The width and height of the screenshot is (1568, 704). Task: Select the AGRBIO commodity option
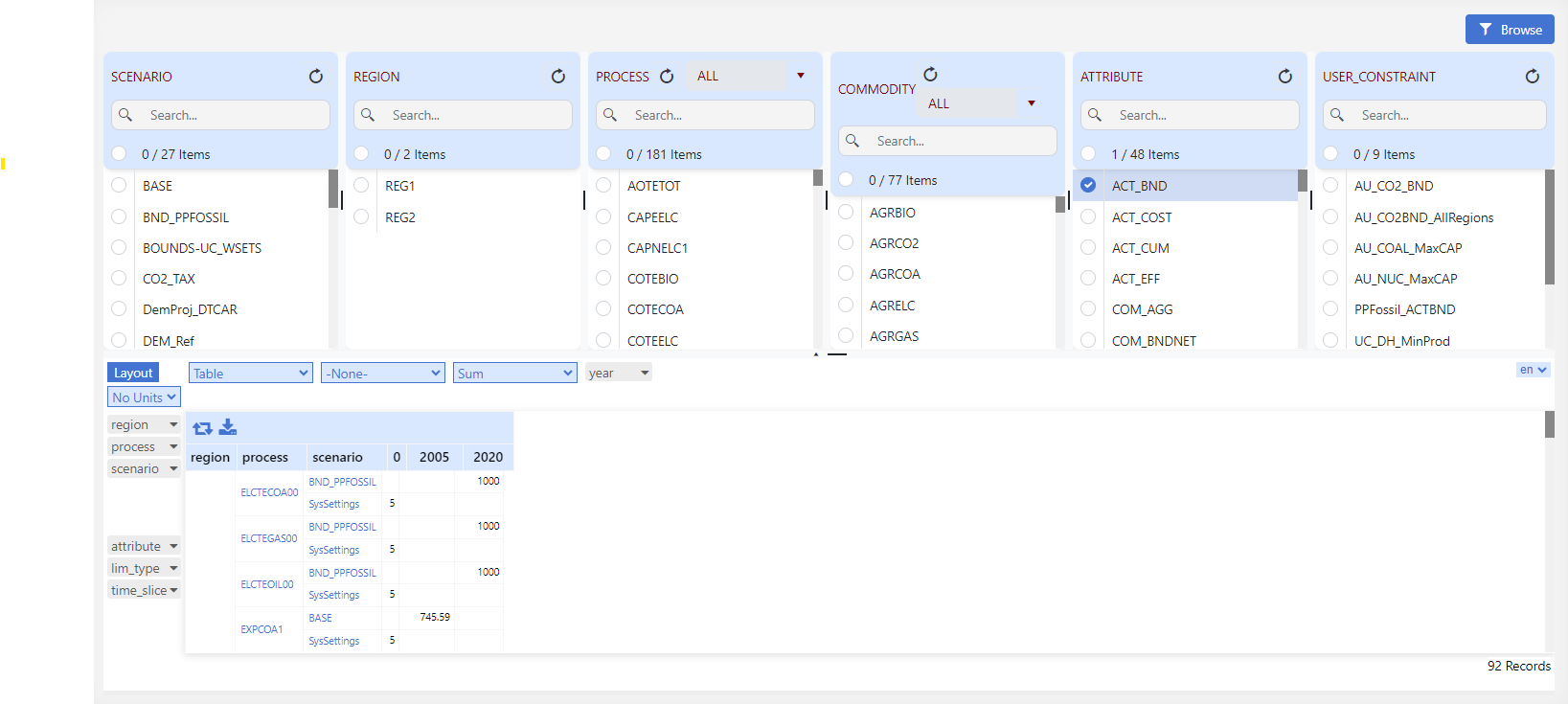(846, 213)
